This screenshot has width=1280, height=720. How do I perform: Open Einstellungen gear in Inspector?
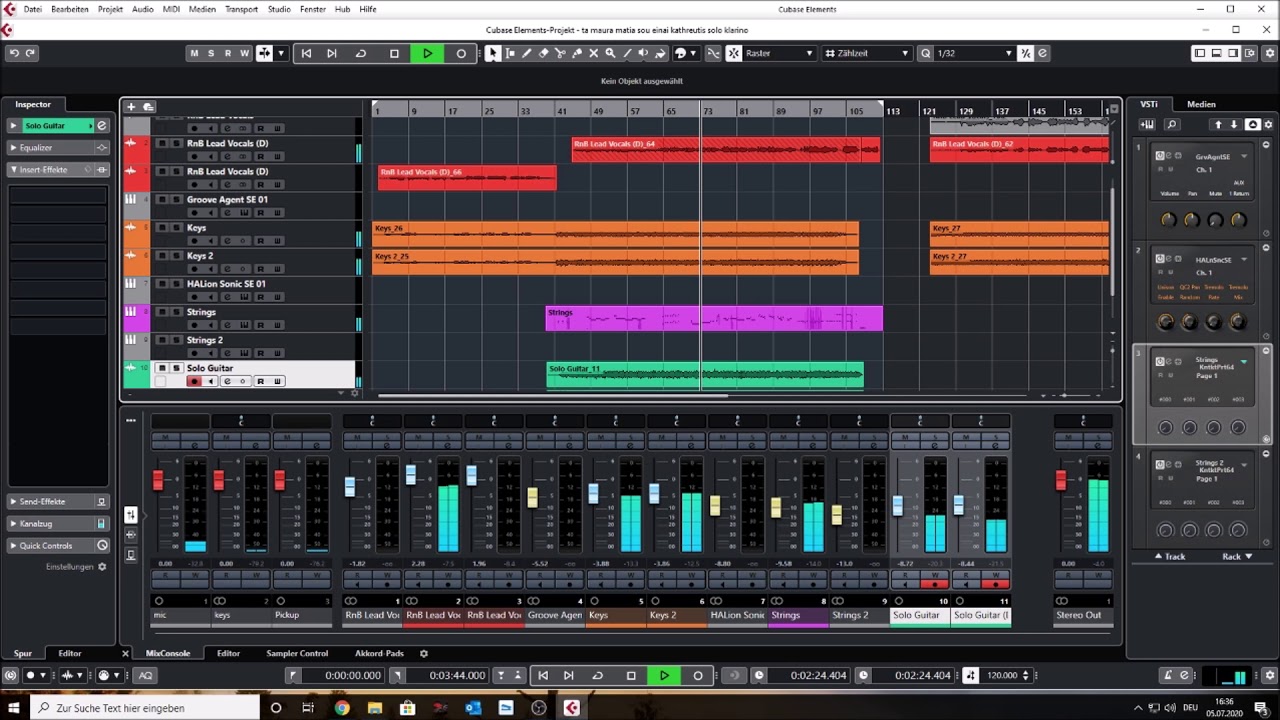[102, 567]
